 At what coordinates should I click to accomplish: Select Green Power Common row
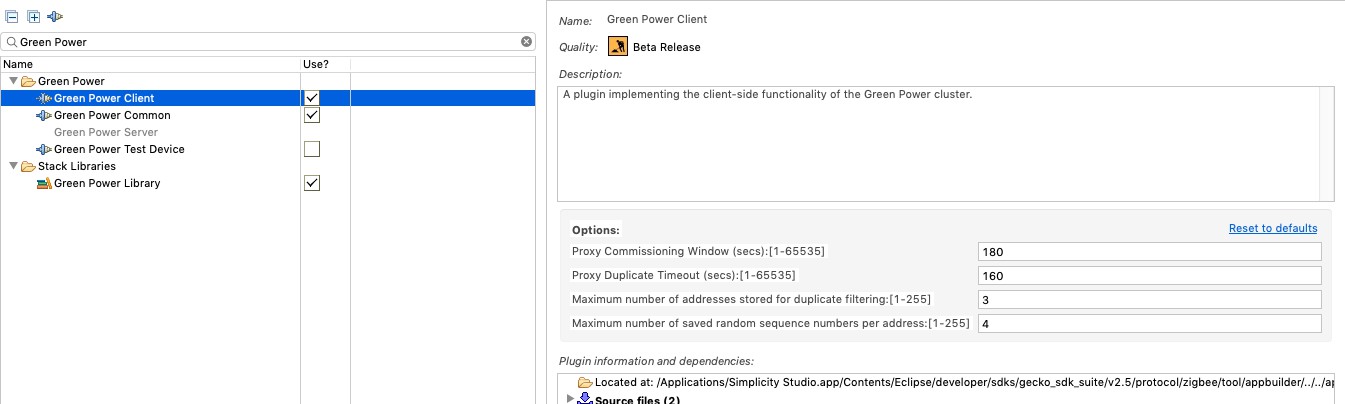point(268,115)
